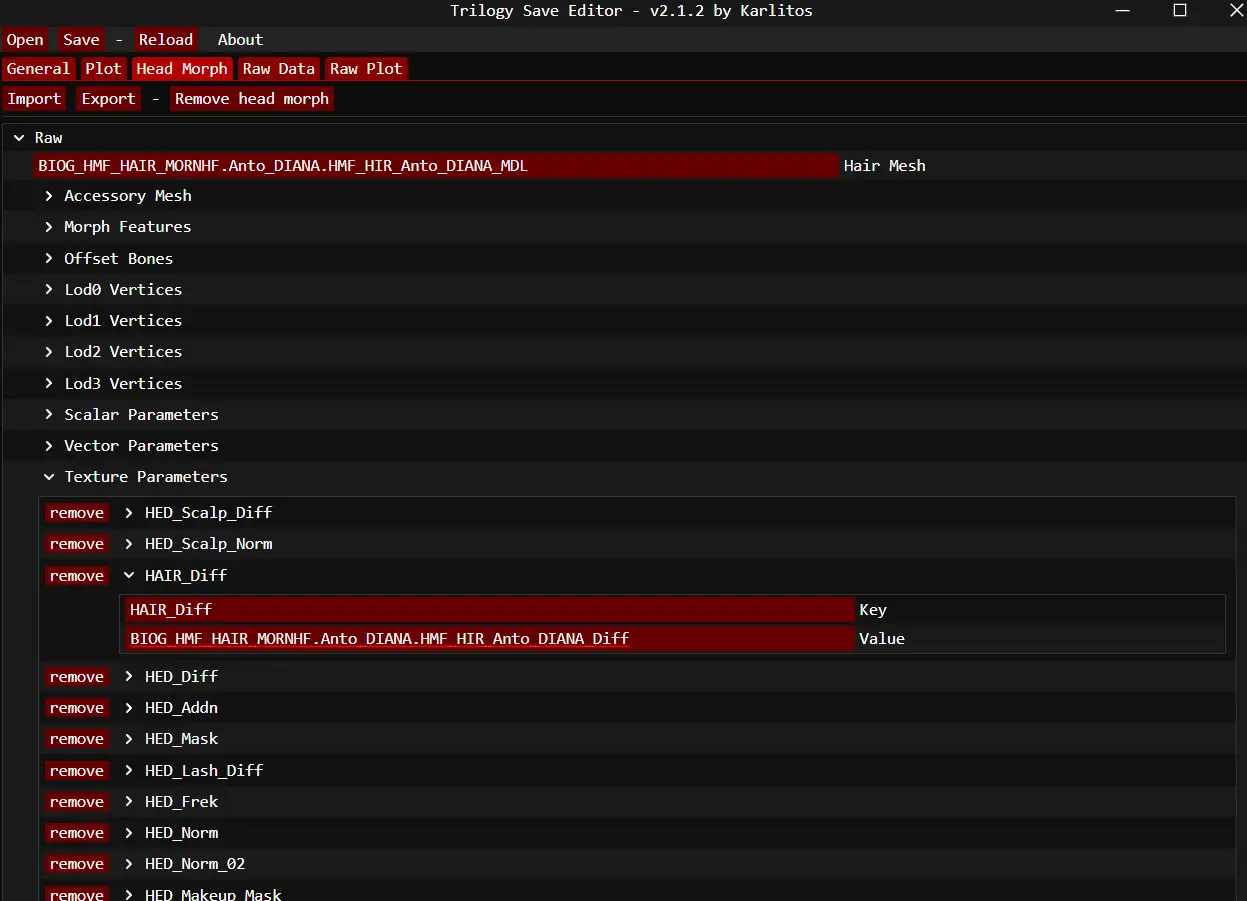Expand the HED_Mask entry

129,739
